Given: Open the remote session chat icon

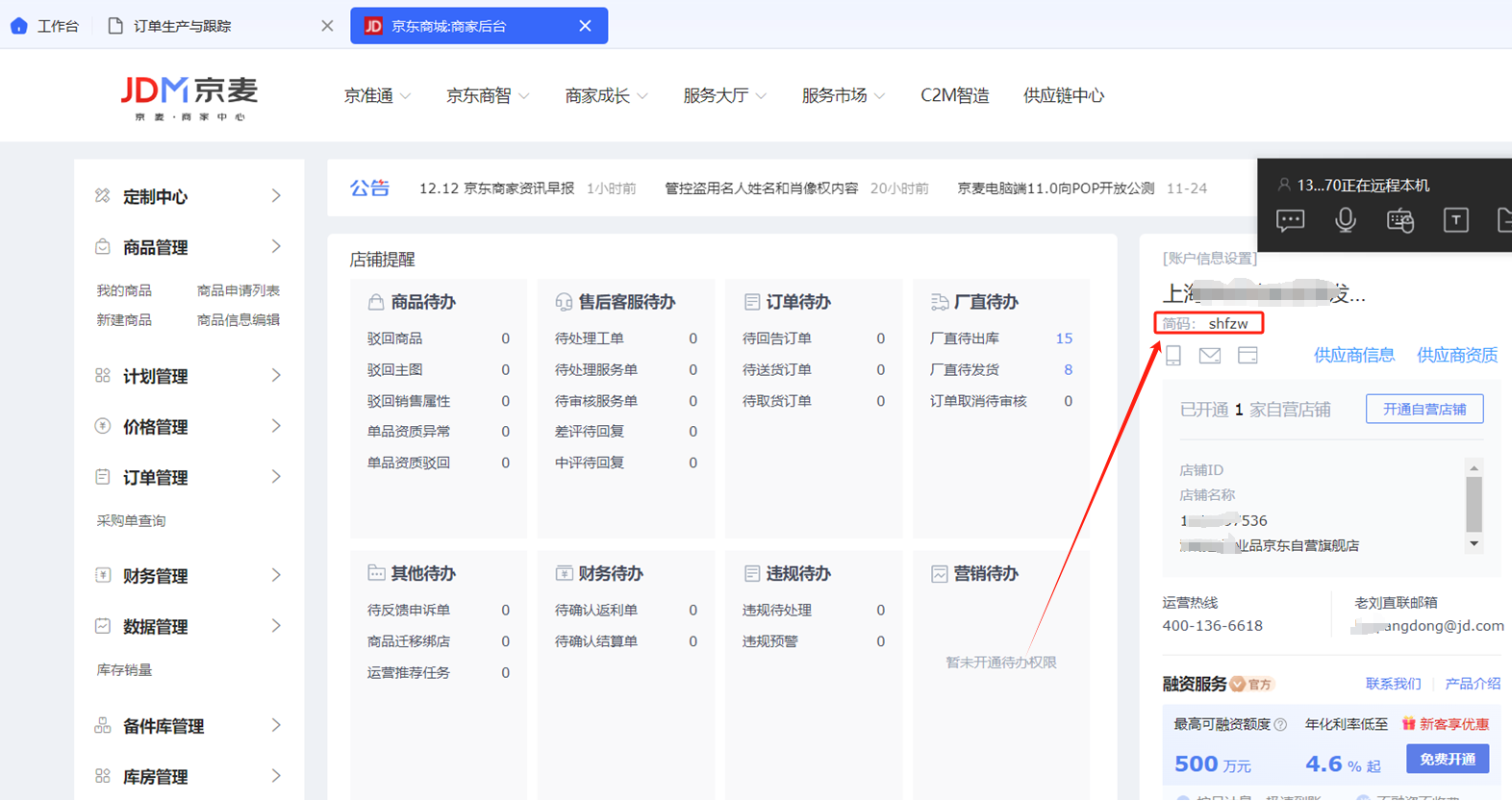Looking at the screenshot, I should point(1291,220).
